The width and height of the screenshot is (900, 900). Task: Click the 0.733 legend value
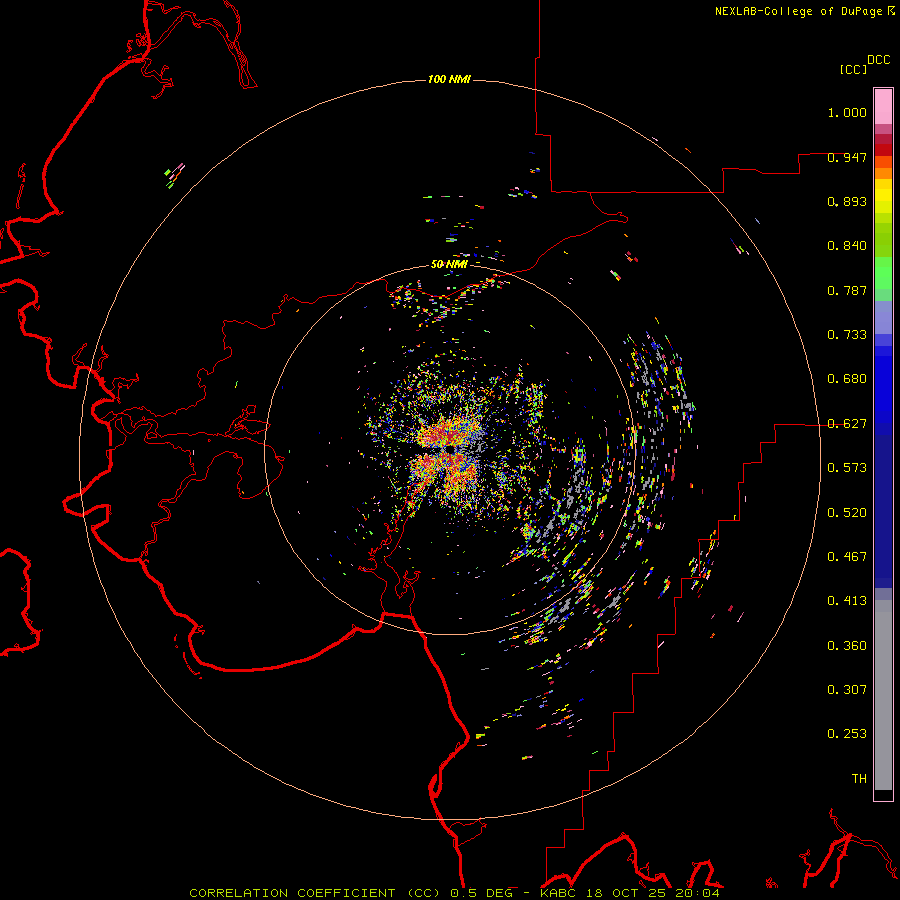click(847, 335)
